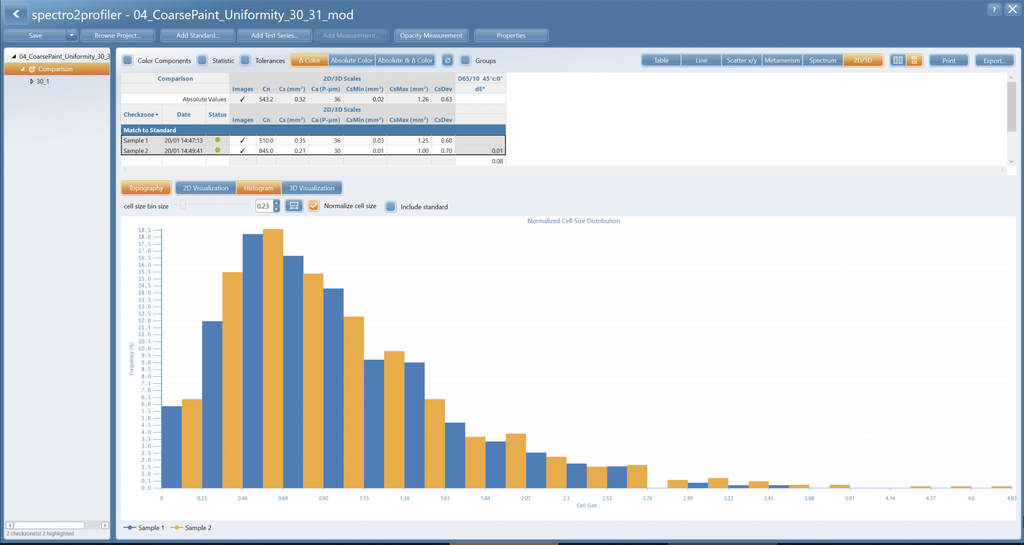Click the Export... button
Viewport: 1024px width, 545px height.
click(994, 60)
